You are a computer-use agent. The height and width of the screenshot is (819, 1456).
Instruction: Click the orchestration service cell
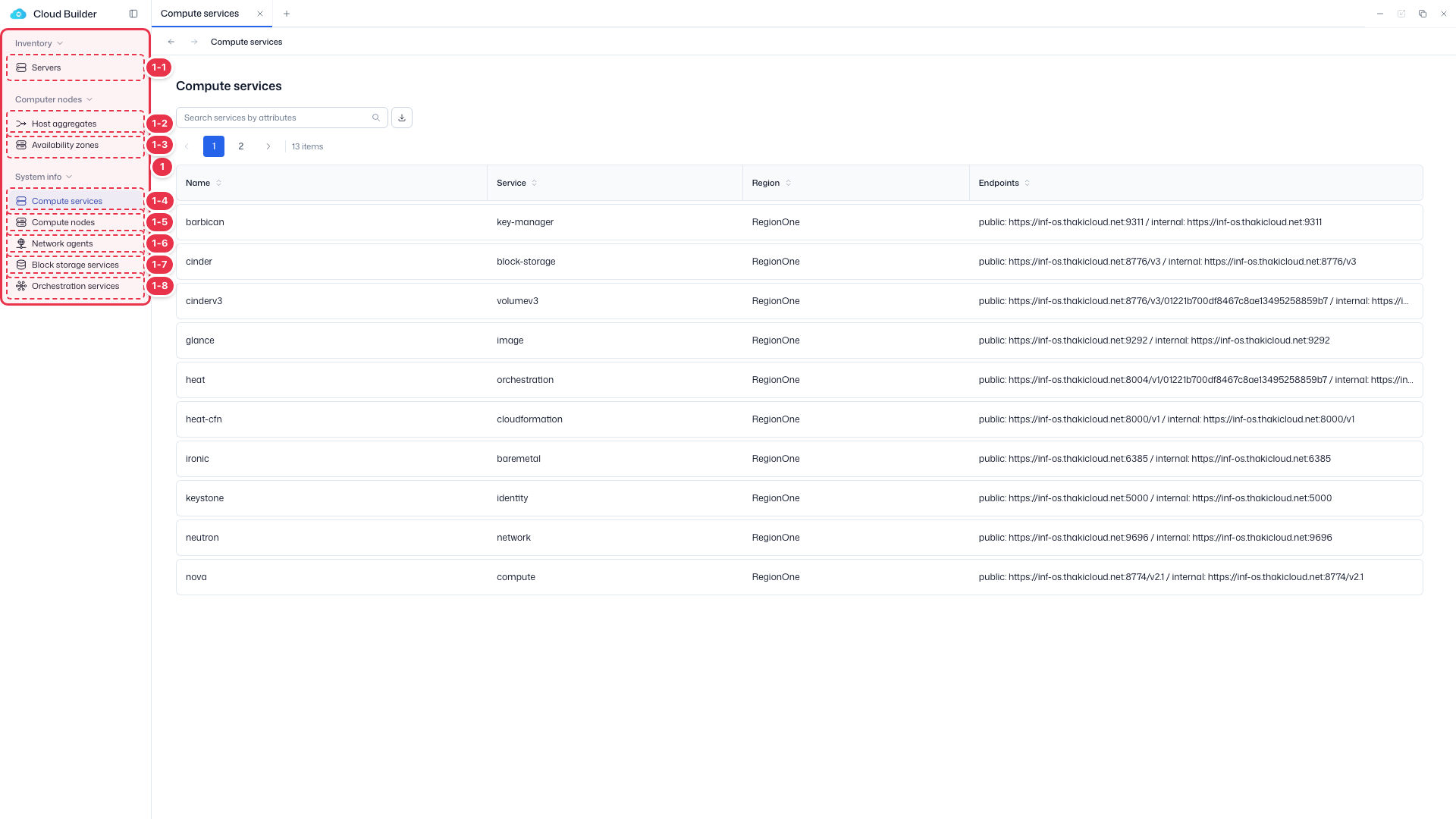pos(525,380)
